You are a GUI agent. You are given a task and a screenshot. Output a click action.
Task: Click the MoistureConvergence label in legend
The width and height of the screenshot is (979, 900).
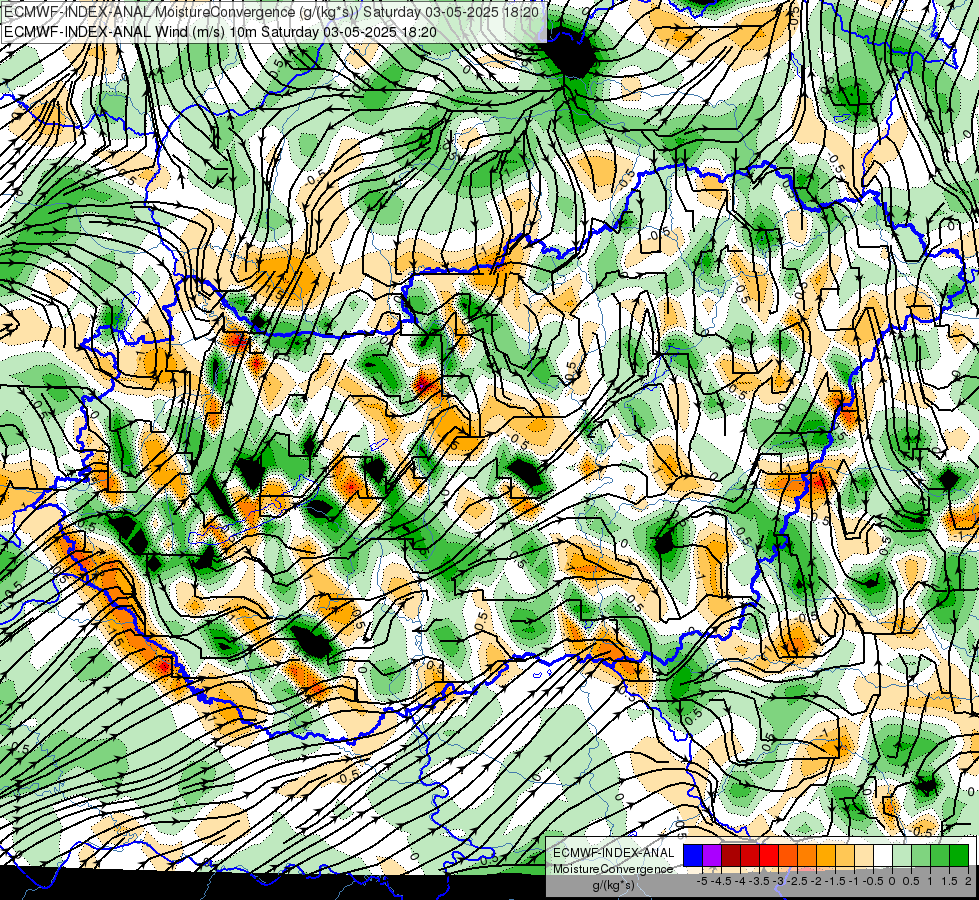tap(613, 869)
